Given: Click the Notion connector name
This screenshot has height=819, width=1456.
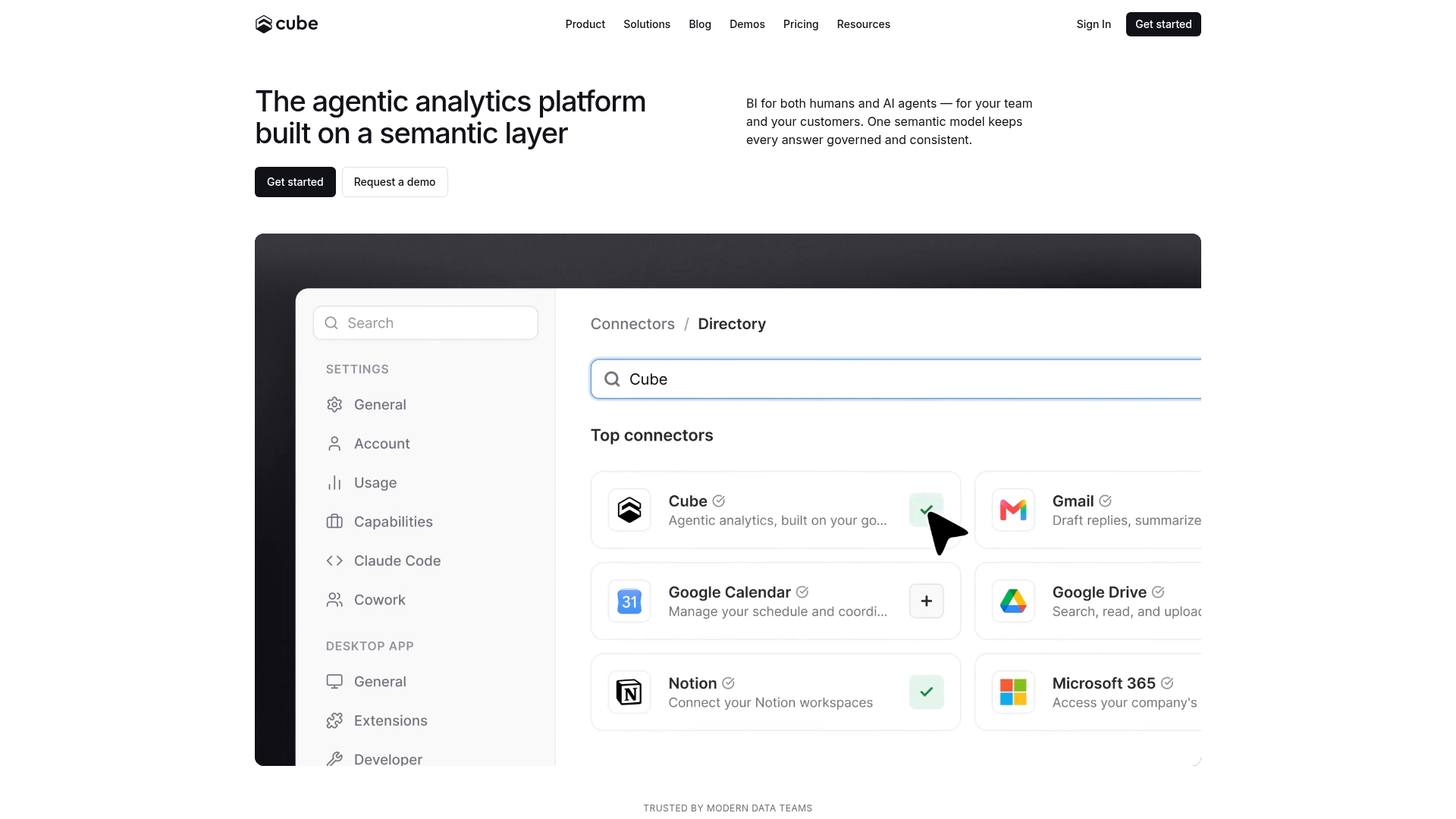Looking at the screenshot, I should coord(692,683).
